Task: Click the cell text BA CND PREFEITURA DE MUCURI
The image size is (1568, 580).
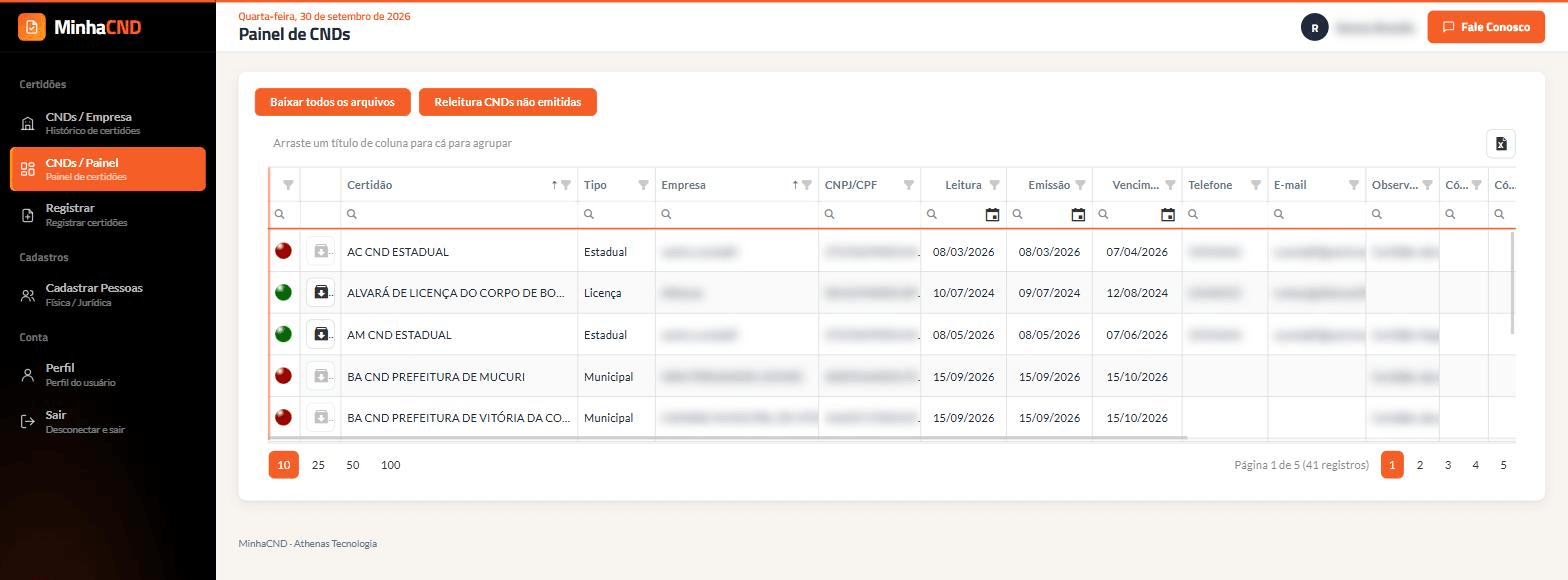Action: click(436, 377)
